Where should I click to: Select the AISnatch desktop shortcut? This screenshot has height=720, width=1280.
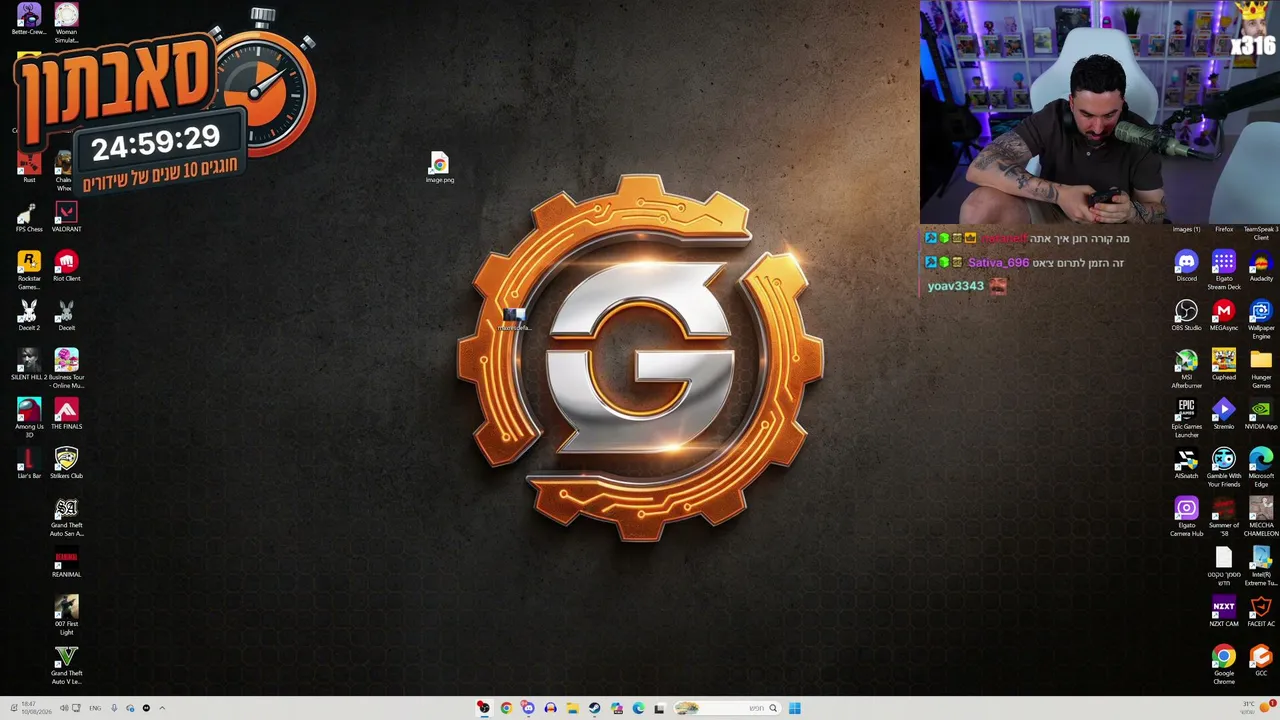(1186, 462)
